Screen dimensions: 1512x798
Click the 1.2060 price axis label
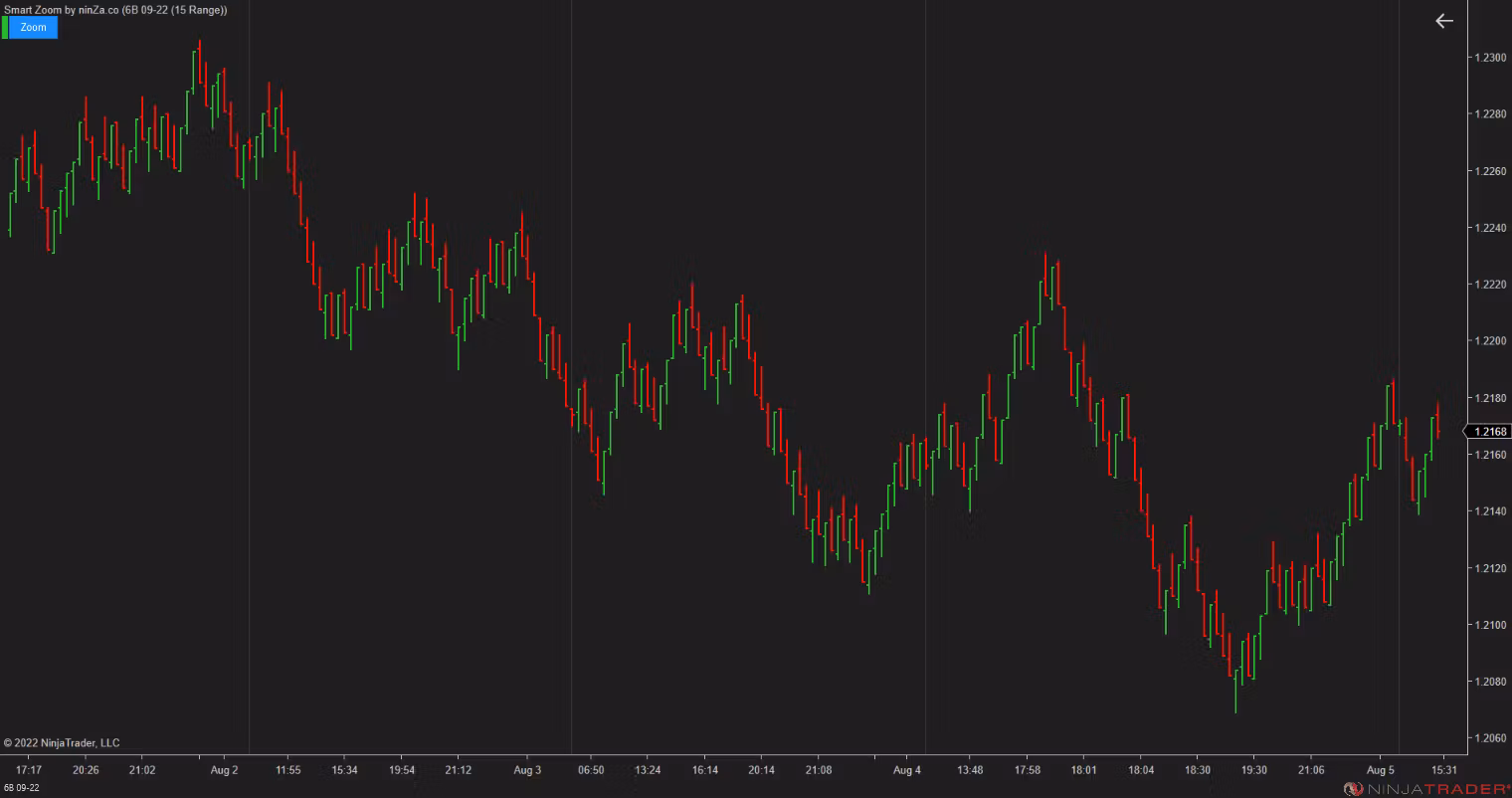point(1489,738)
